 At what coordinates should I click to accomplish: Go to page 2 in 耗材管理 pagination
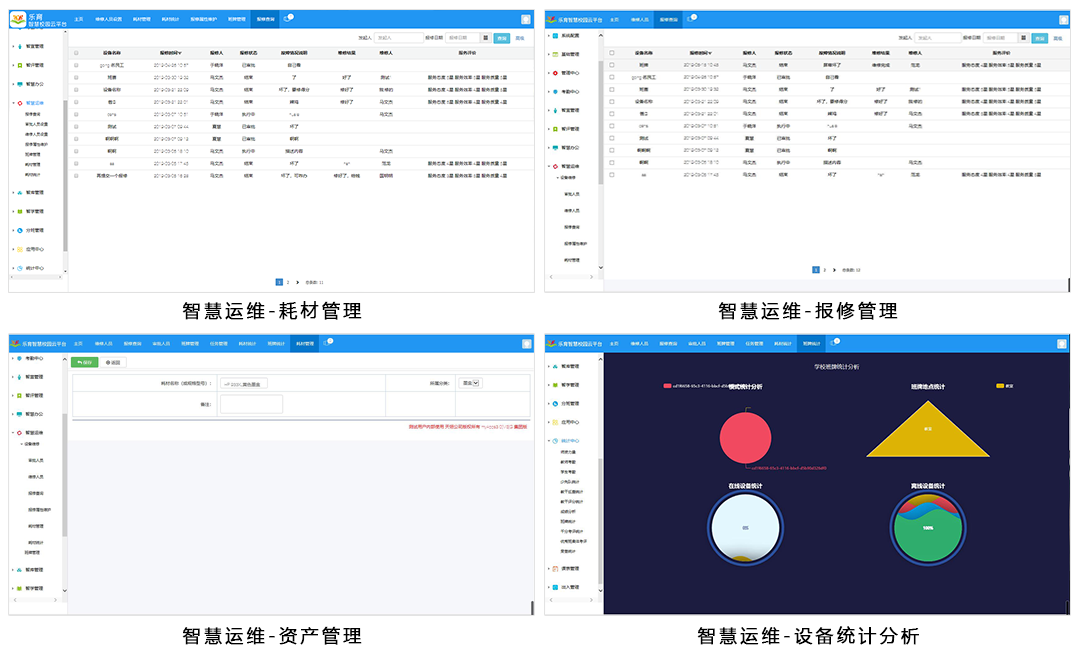click(x=288, y=283)
